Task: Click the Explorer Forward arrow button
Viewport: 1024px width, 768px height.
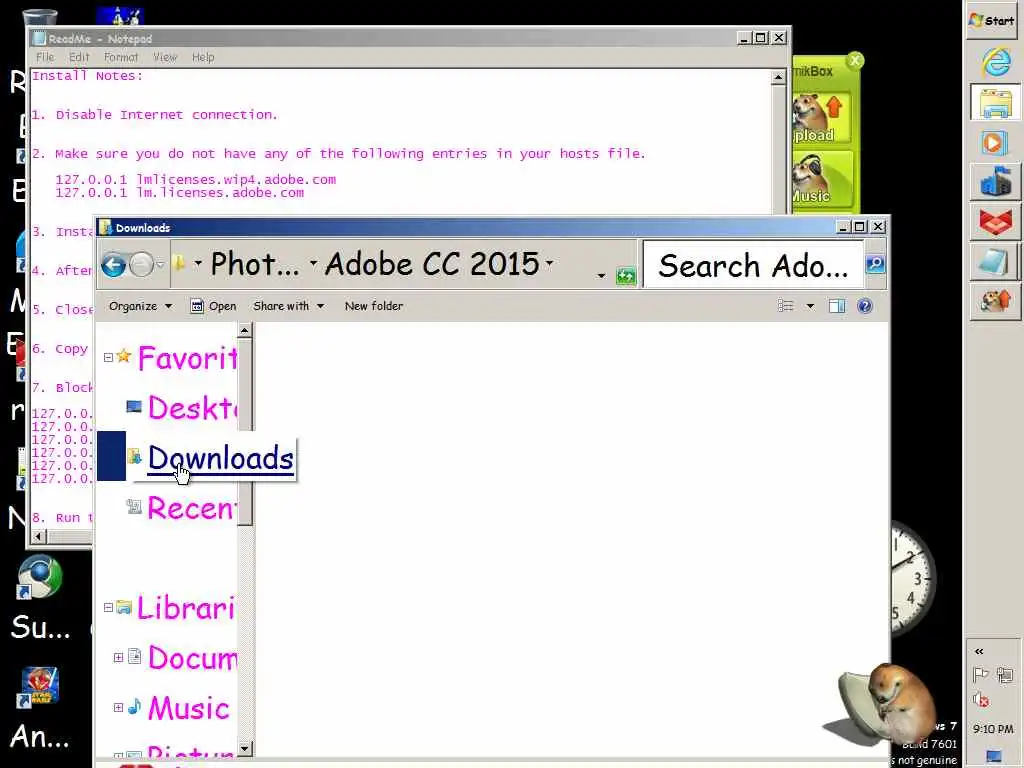Action: click(x=141, y=265)
